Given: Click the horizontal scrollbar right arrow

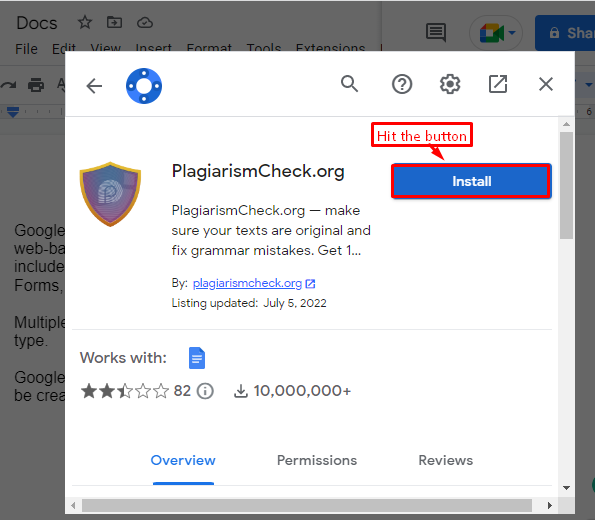Looking at the screenshot, I should click(549, 505).
